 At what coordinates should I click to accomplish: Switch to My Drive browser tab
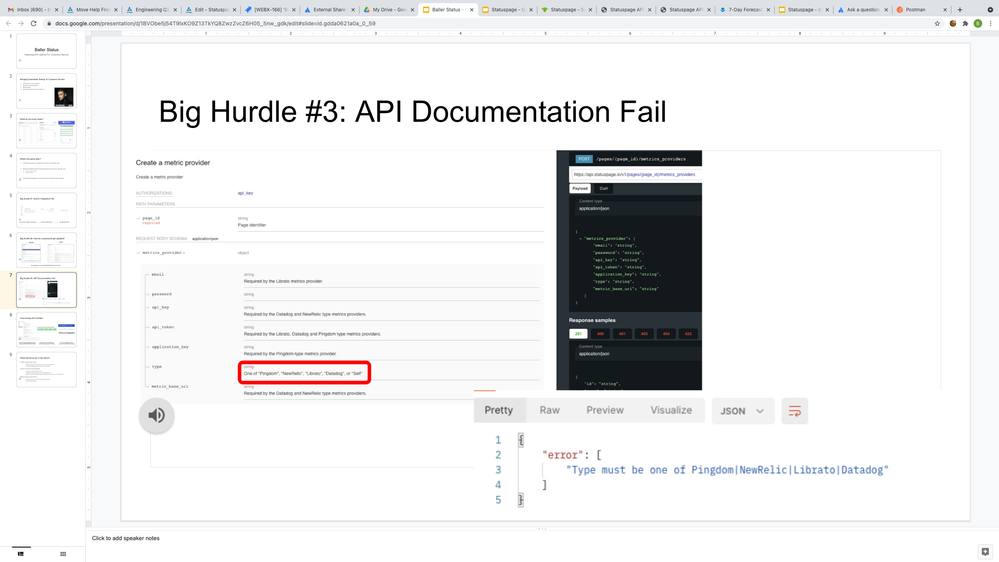(x=388, y=10)
